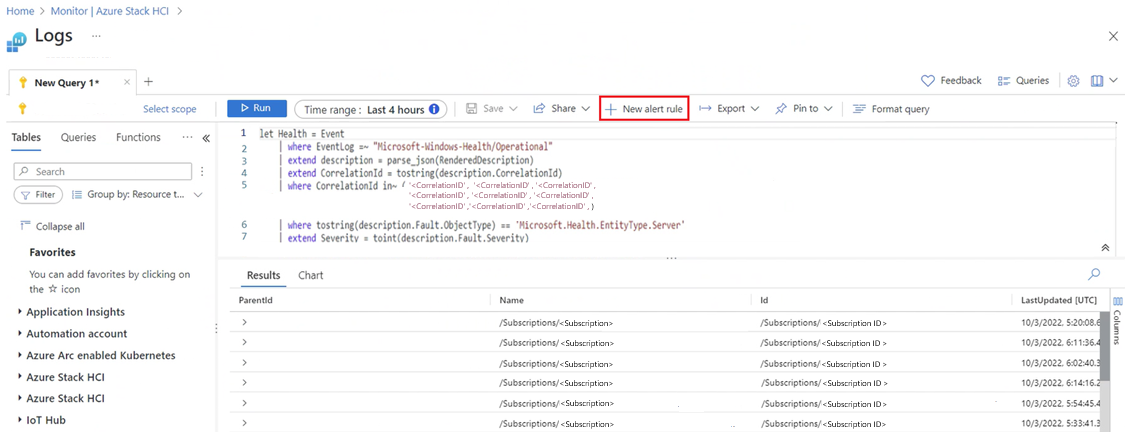Open settings gear icon
Screen dimensions: 1125x432
pos(1073,81)
